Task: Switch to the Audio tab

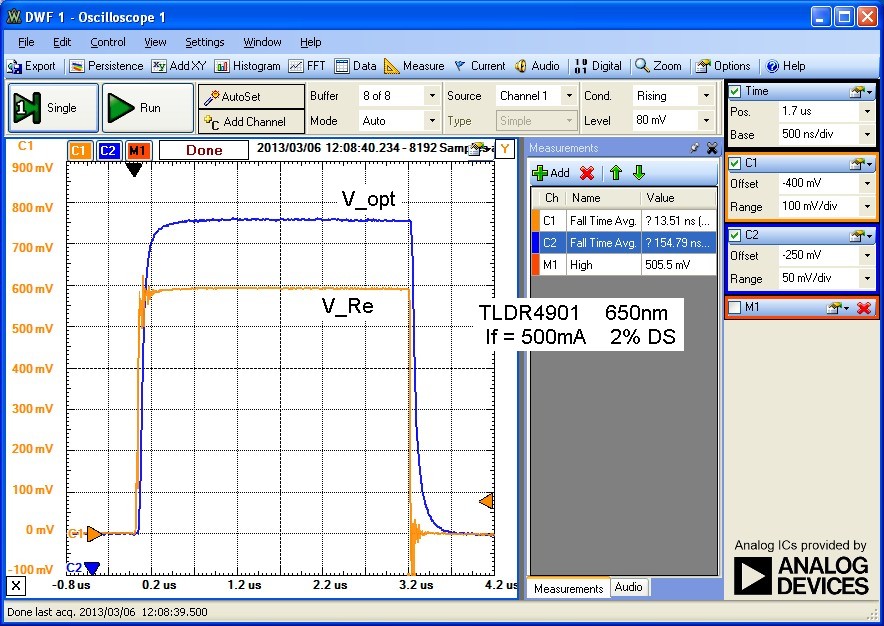Action: 629,587
